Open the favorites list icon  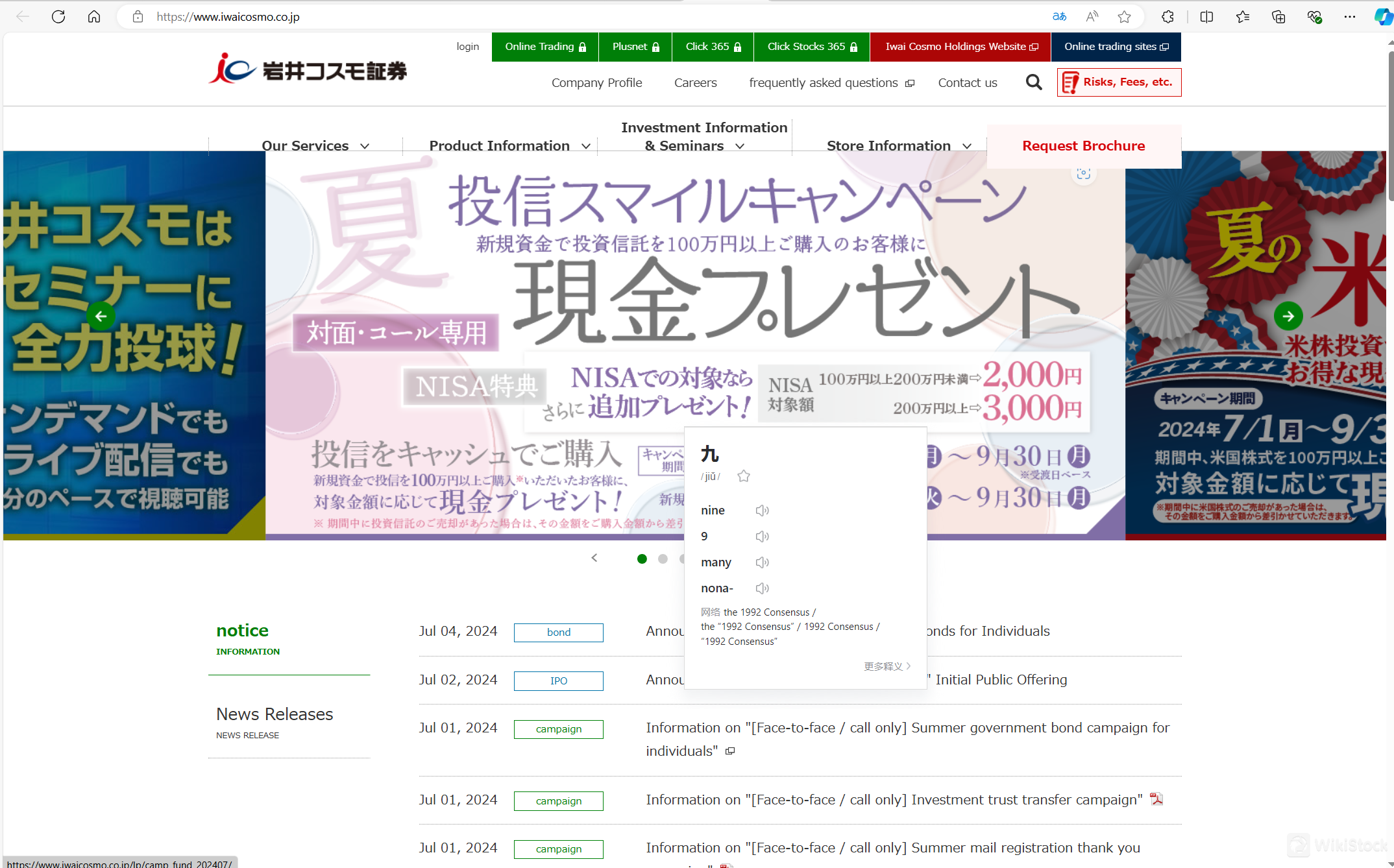tap(1243, 17)
